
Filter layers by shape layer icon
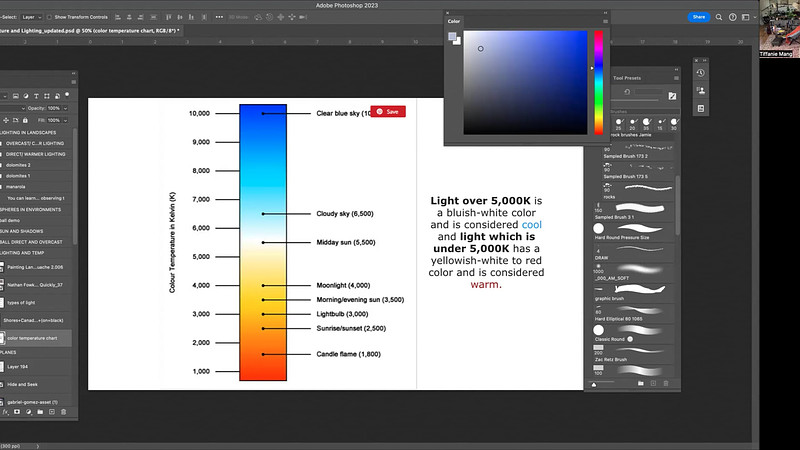pos(47,96)
